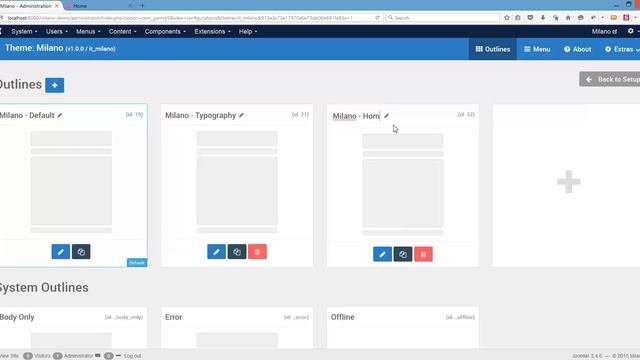Add a new outline with the plus button

(55, 85)
